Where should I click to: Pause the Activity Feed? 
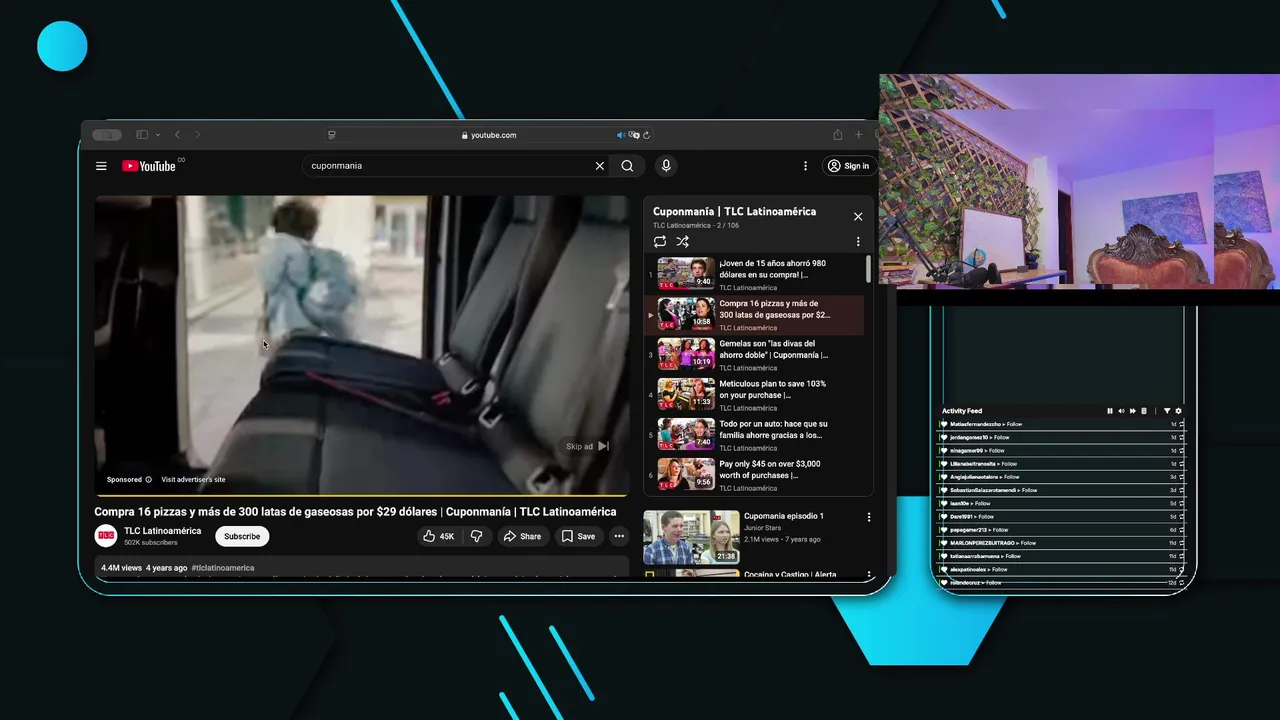[1110, 411]
